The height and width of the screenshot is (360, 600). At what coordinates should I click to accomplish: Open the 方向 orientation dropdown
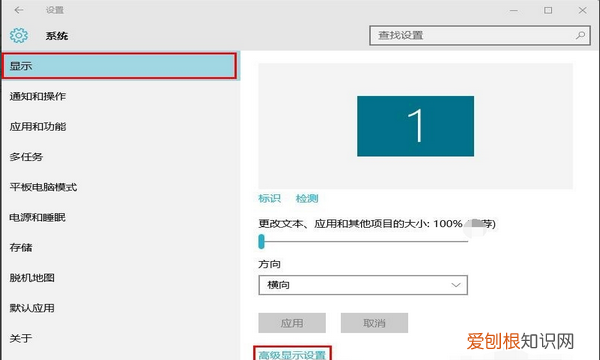363,285
